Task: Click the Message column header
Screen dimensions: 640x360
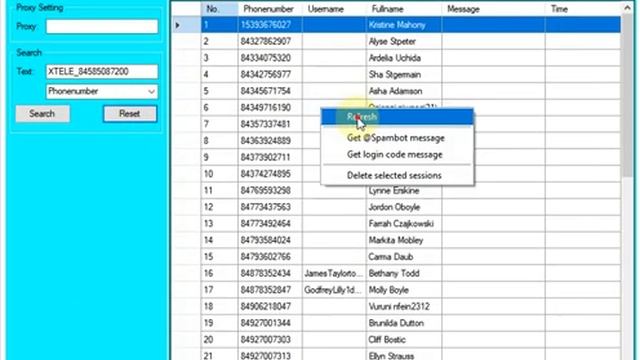Action: pyautogui.click(x=493, y=9)
